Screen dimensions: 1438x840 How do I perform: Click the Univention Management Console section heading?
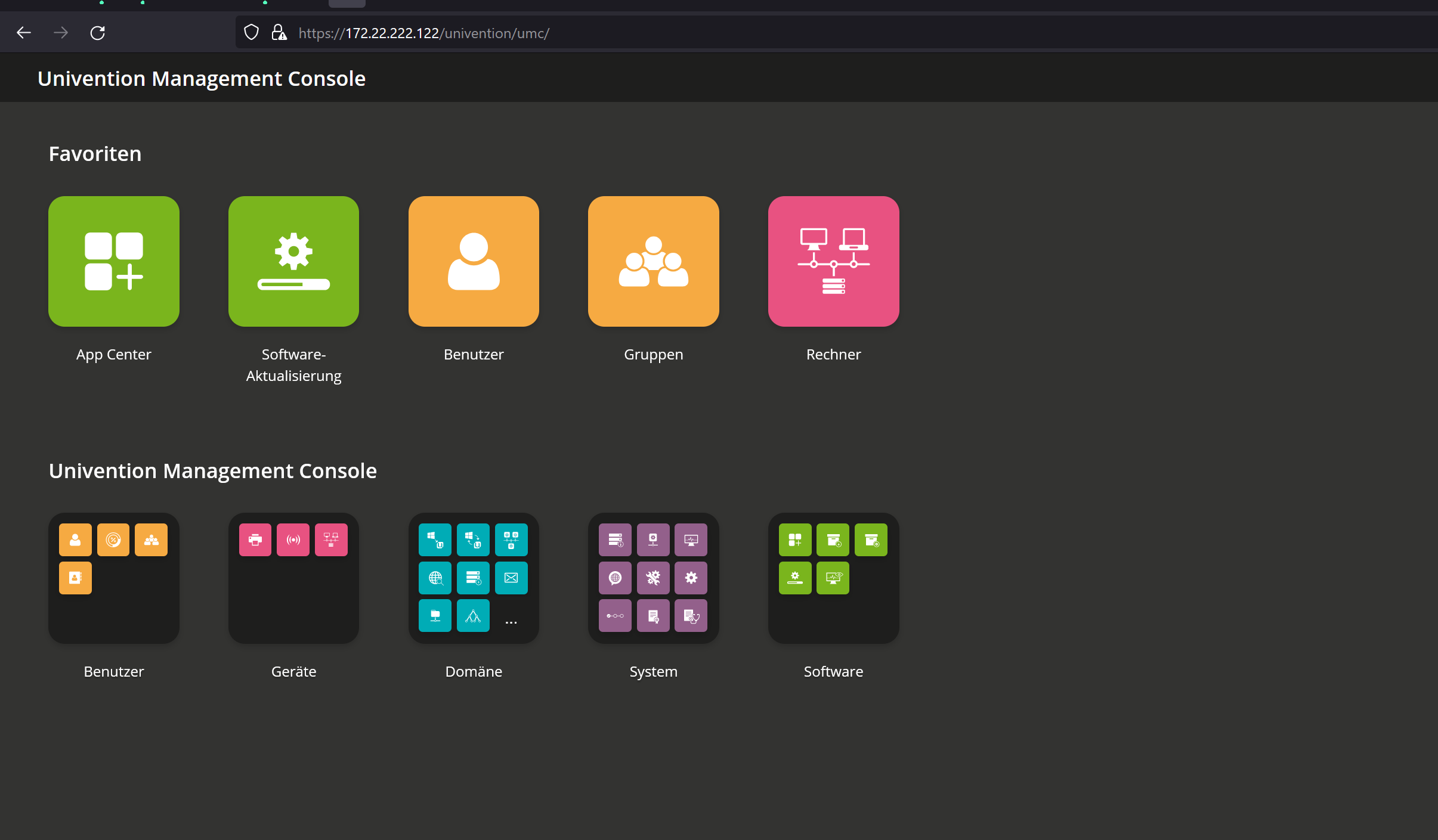coord(213,471)
